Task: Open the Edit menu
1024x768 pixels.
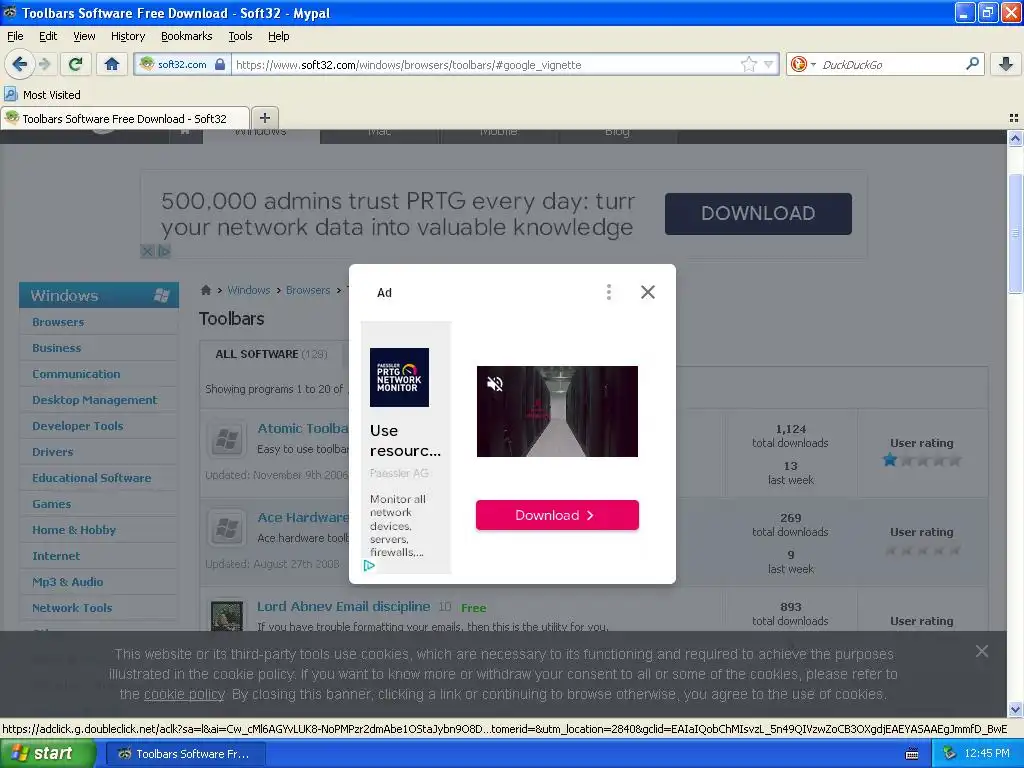Action: pos(48,36)
